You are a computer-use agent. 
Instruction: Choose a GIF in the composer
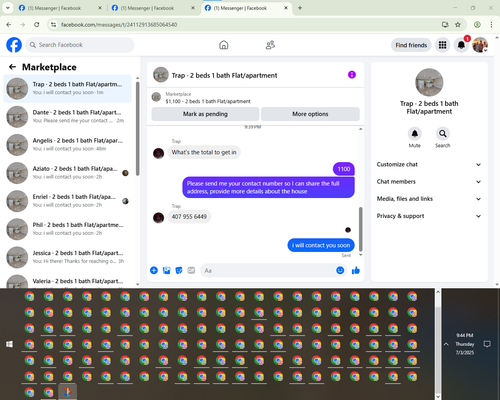(191, 270)
